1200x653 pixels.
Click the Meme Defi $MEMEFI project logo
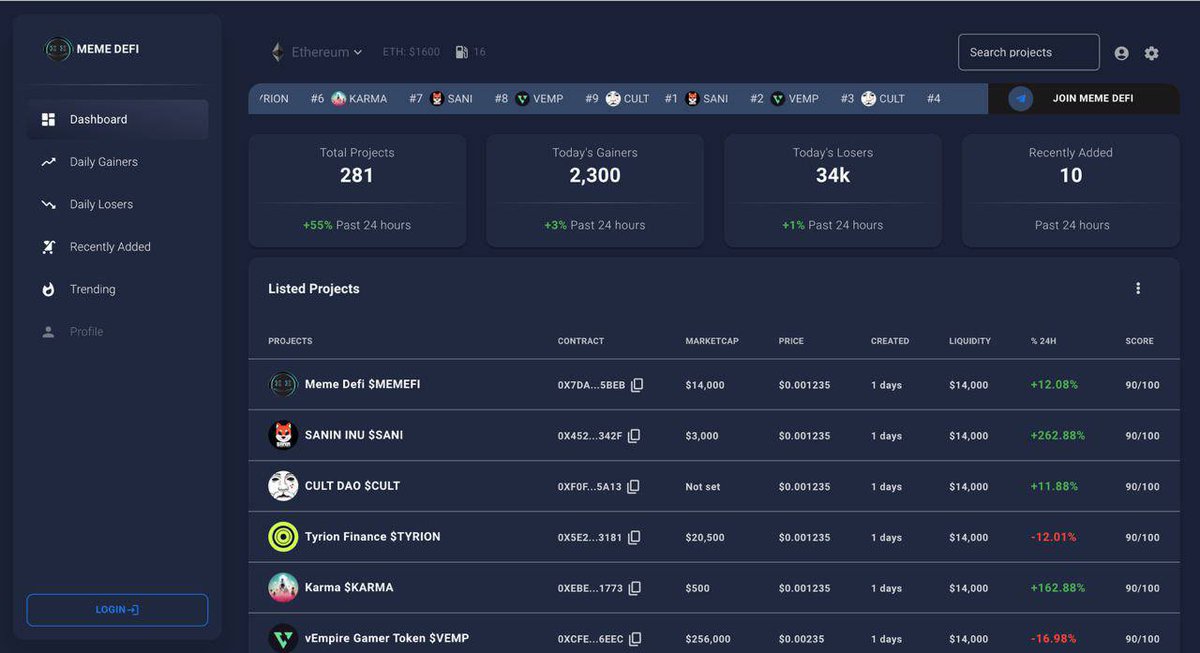coord(283,384)
